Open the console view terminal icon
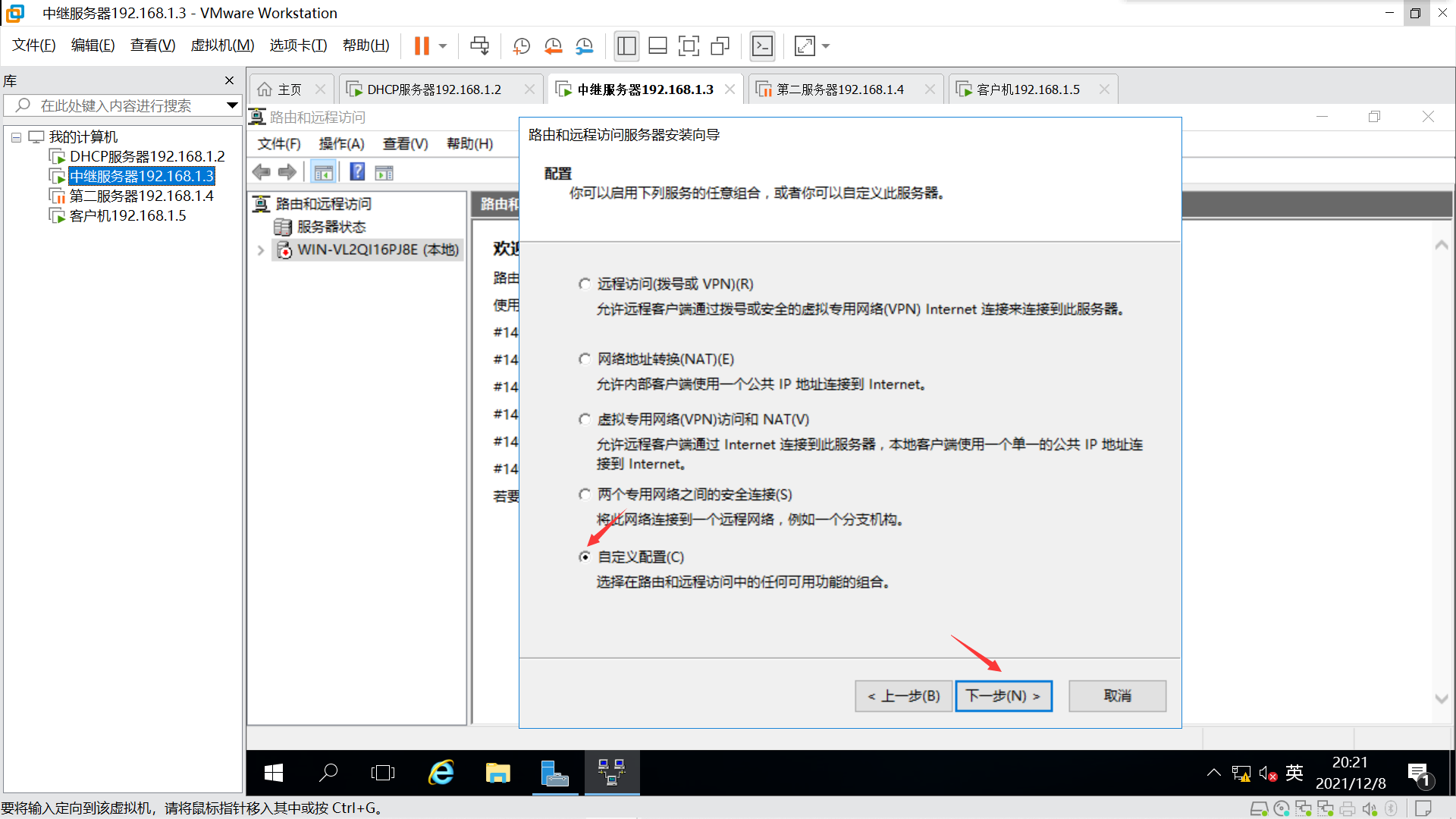 tap(762, 46)
